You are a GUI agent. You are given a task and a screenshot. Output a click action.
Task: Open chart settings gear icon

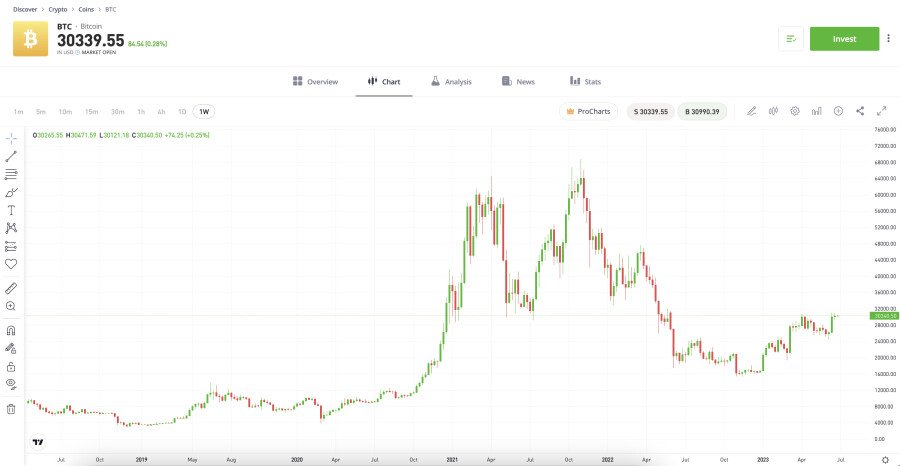[x=795, y=111]
